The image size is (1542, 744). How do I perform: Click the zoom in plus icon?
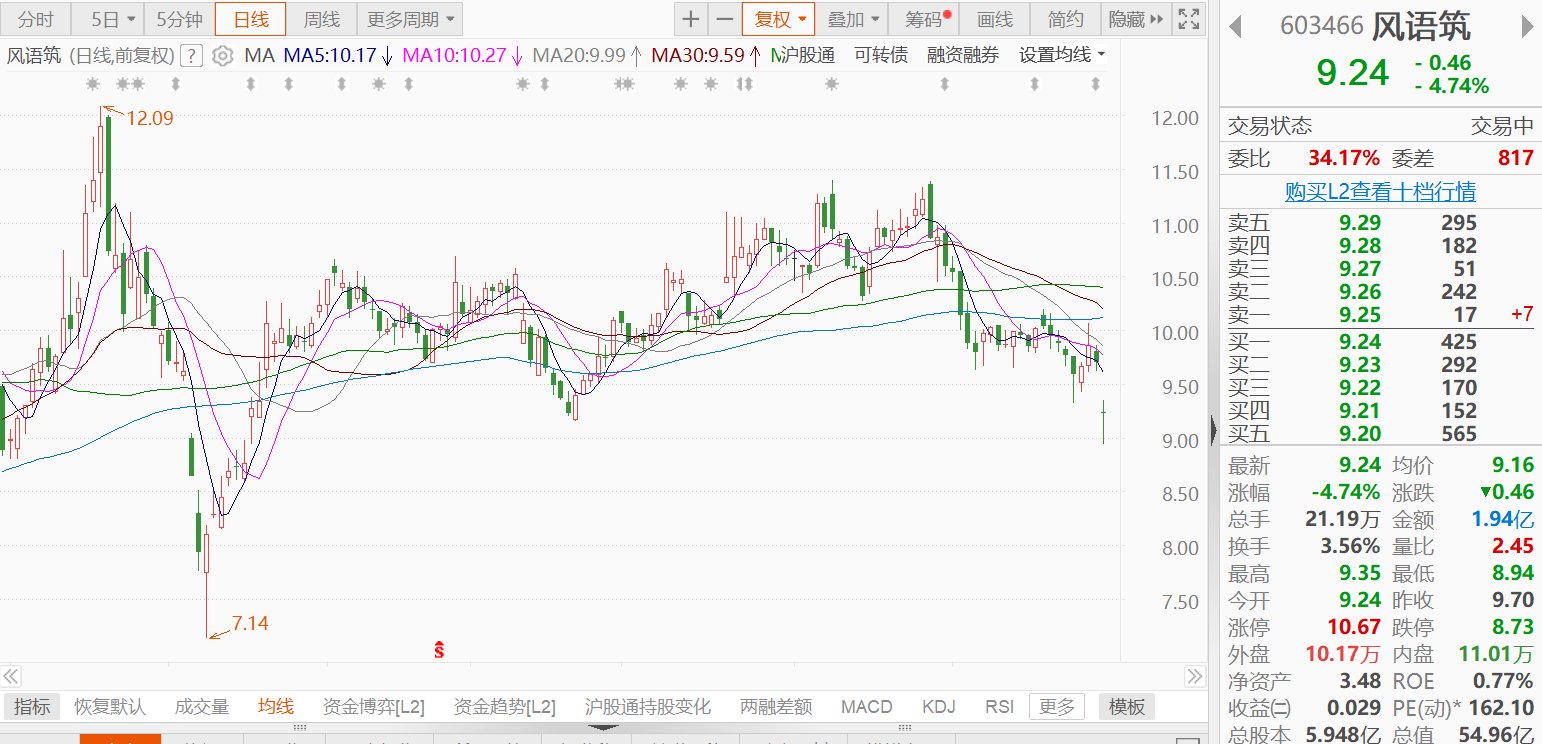point(691,19)
